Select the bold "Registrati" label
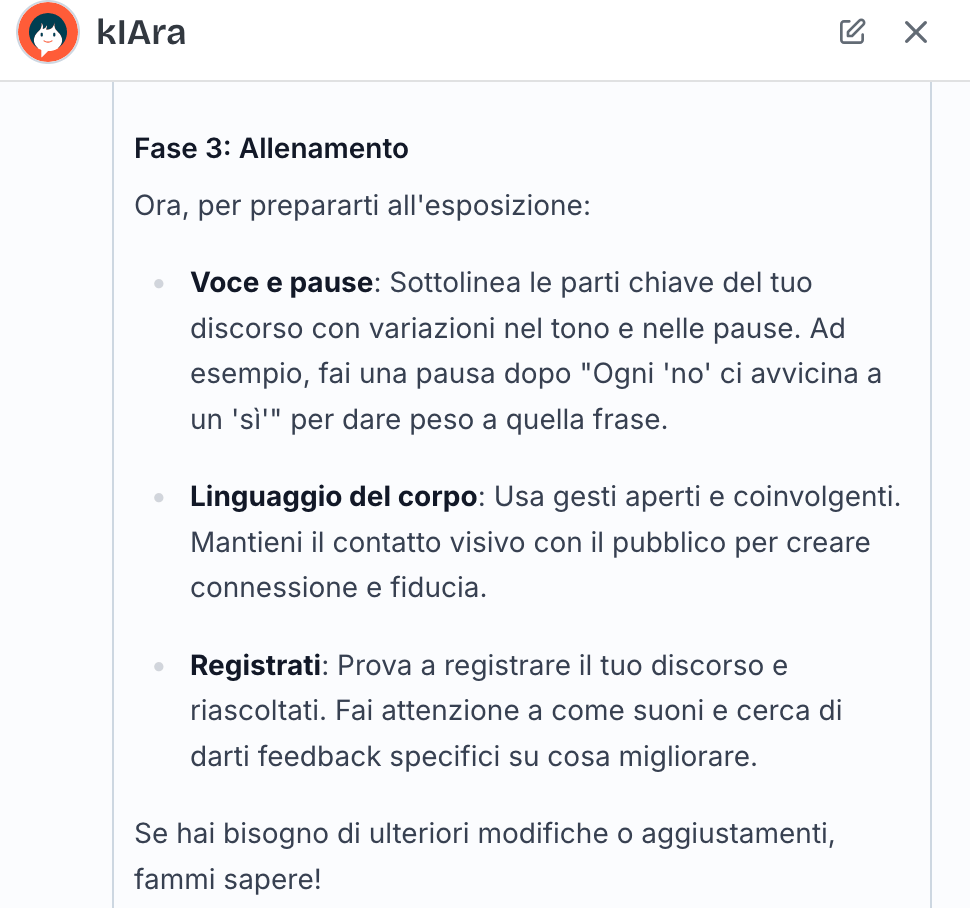The image size is (970, 908). (x=256, y=665)
